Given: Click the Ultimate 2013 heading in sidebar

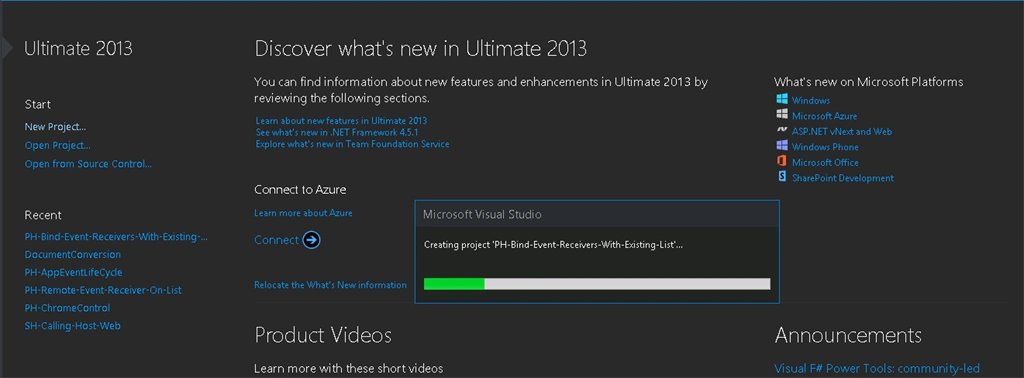Looking at the screenshot, I should coord(78,48).
